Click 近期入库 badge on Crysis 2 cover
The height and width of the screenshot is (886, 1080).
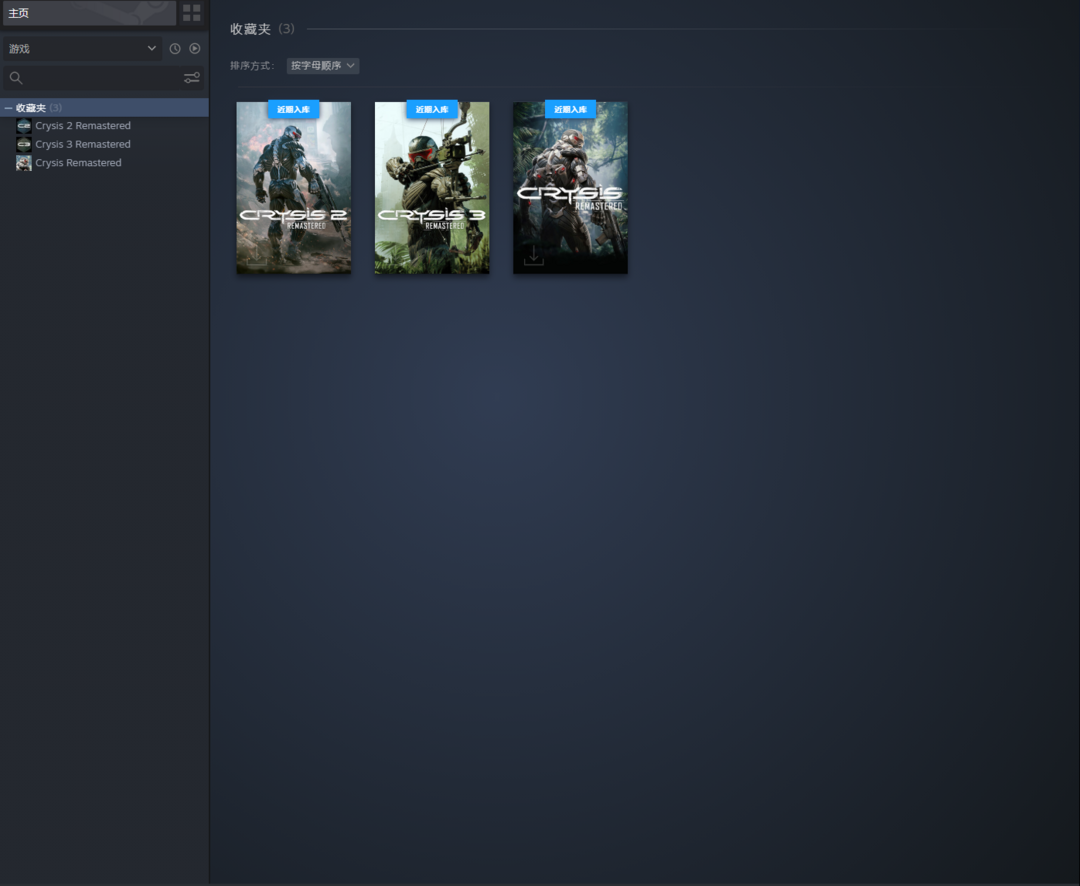pos(293,109)
